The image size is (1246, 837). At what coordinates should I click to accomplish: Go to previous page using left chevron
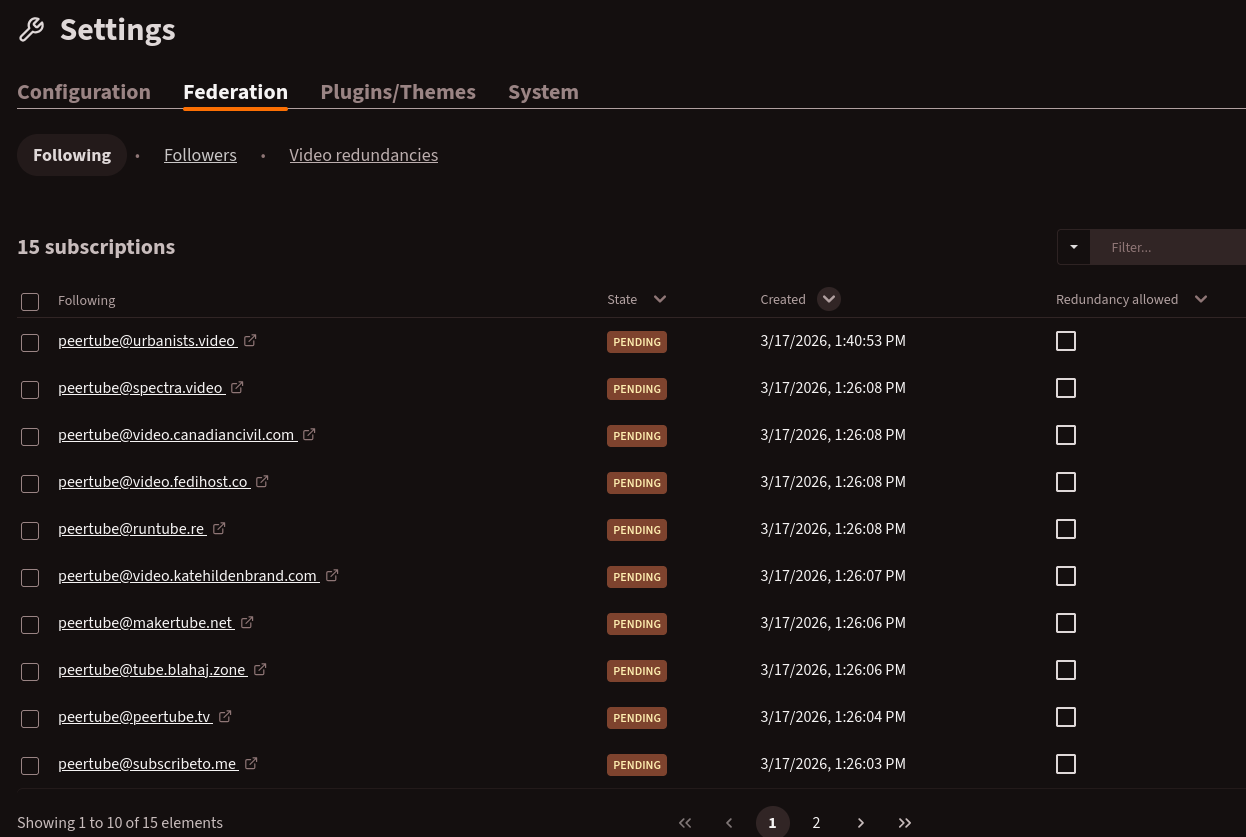[x=729, y=822]
